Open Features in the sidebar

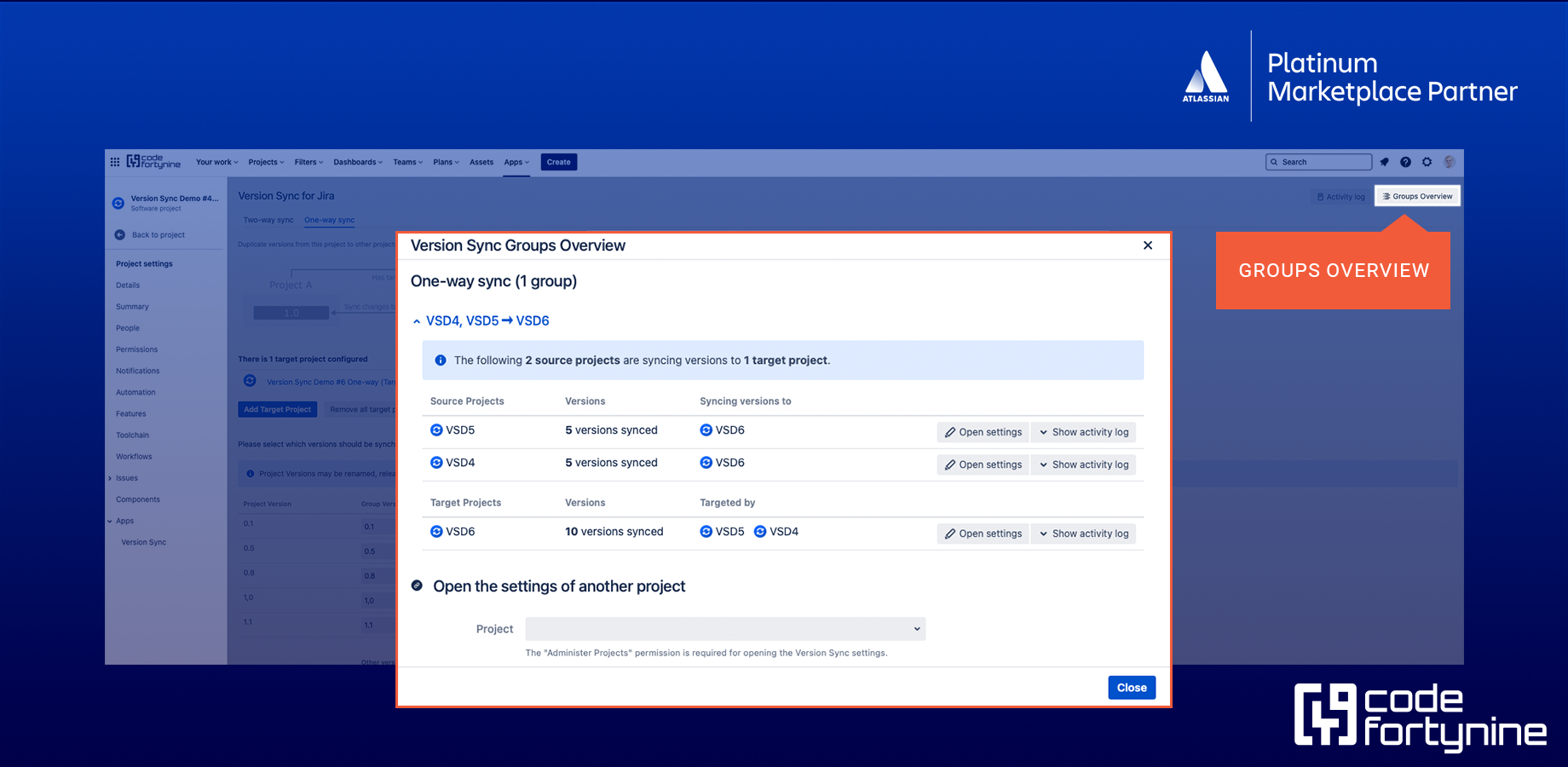pyautogui.click(x=131, y=414)
